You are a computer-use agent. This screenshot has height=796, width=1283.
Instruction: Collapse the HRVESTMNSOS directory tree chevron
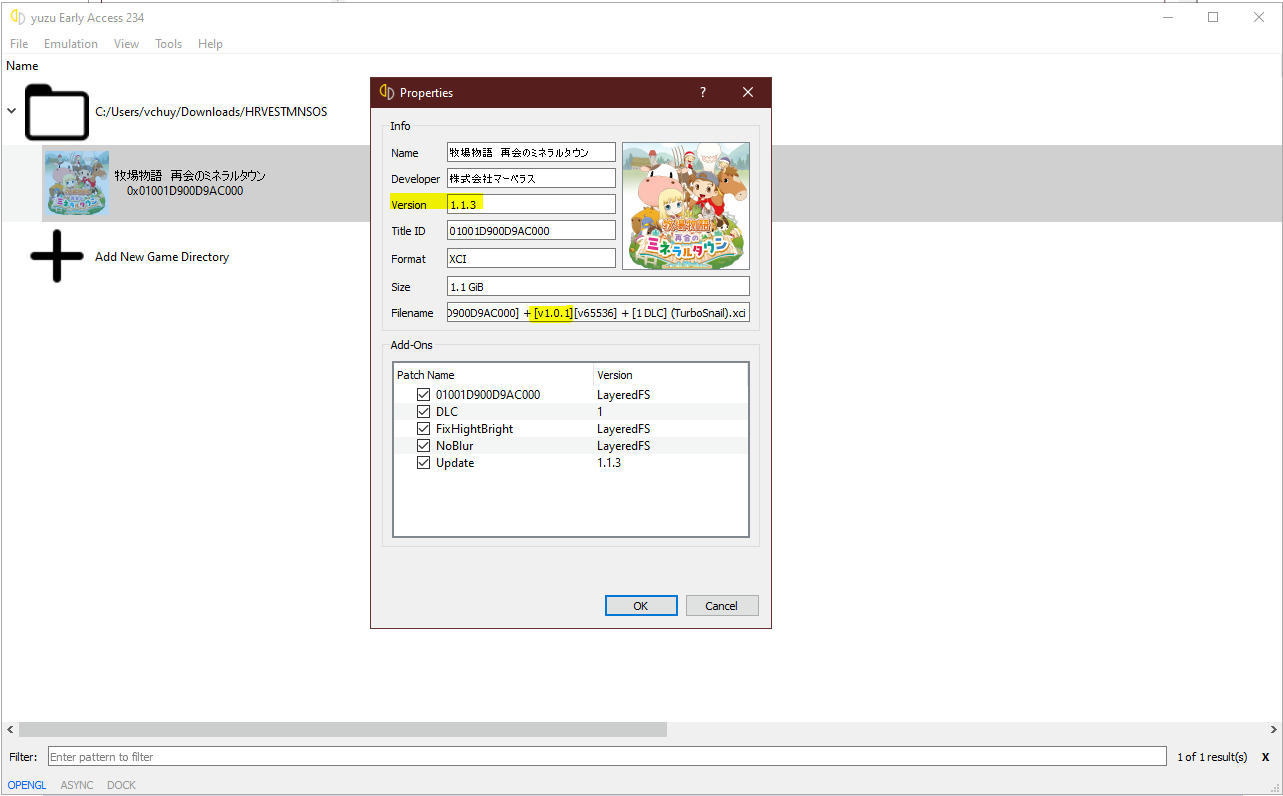[x=12, y=111]
